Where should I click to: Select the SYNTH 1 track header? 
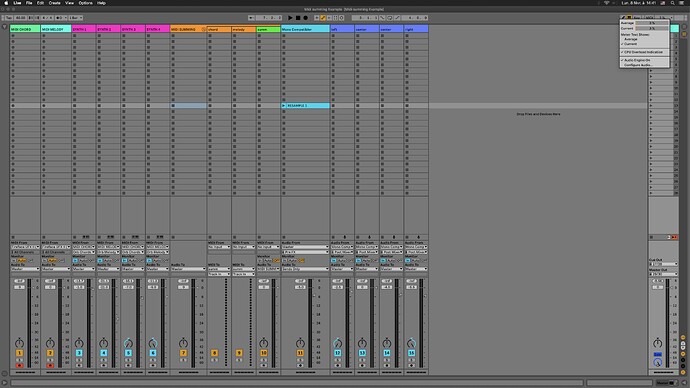(84, 29)
